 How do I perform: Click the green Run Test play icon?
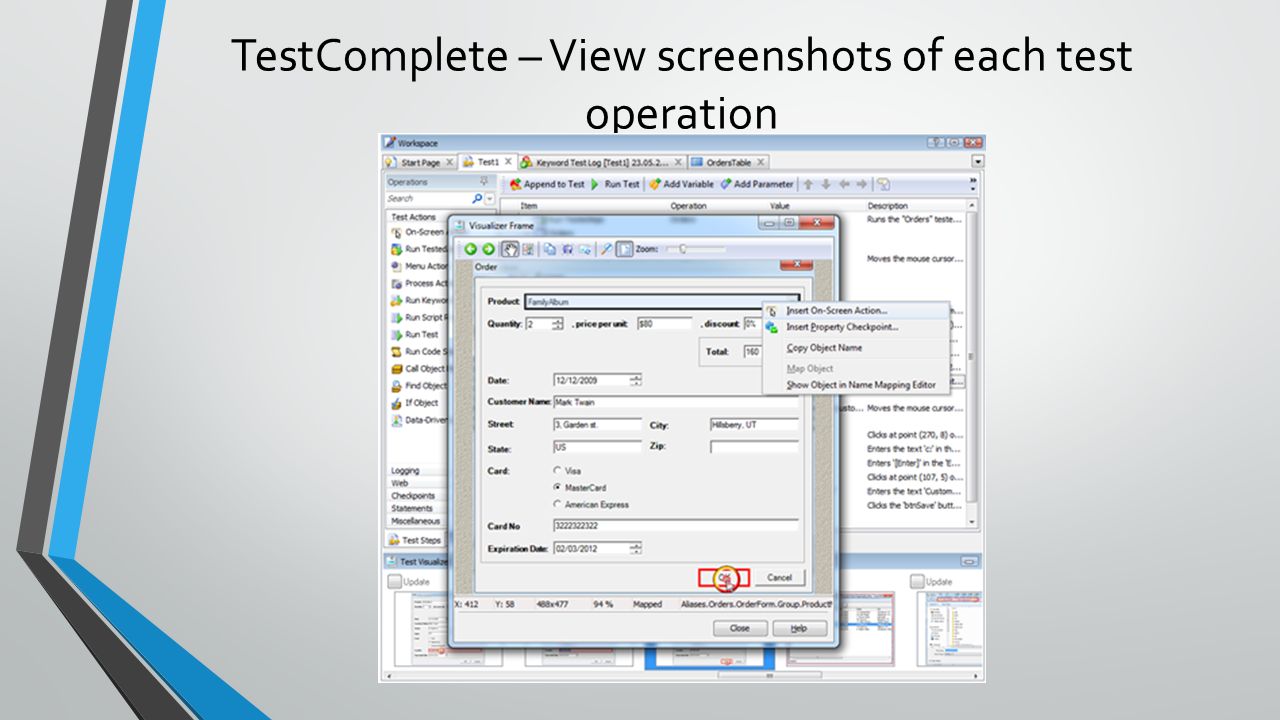click(x=595, y=185)
